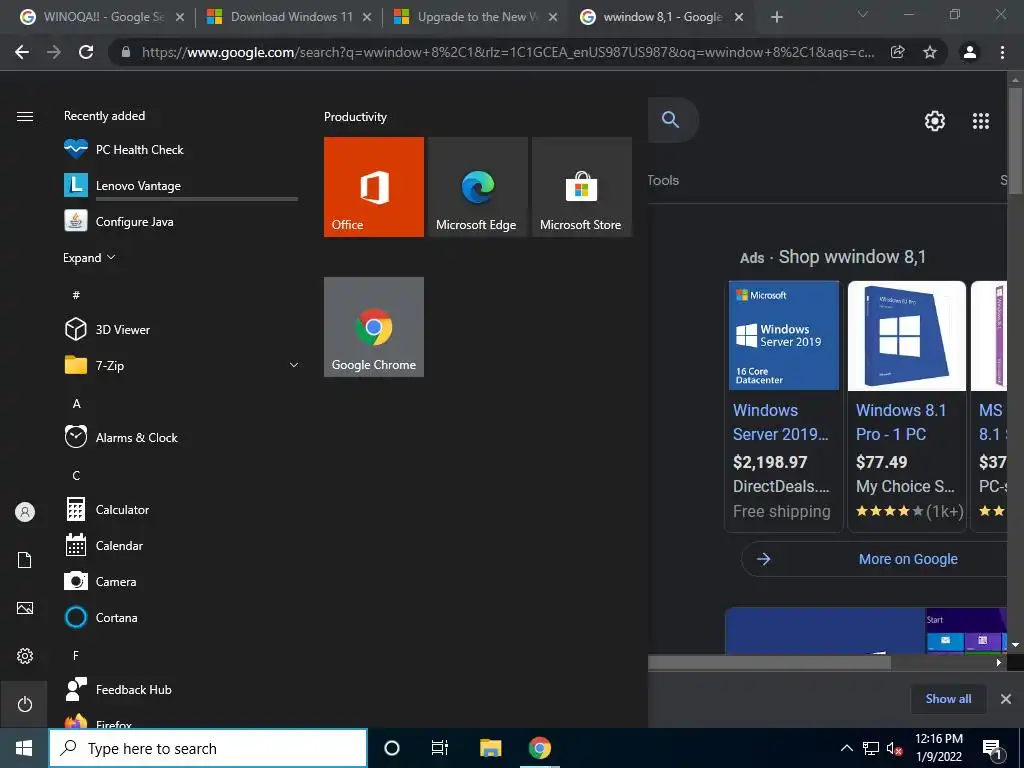Click the Start menu hamburger icon
Screen dimensions: 1024x768
[25, 116]
